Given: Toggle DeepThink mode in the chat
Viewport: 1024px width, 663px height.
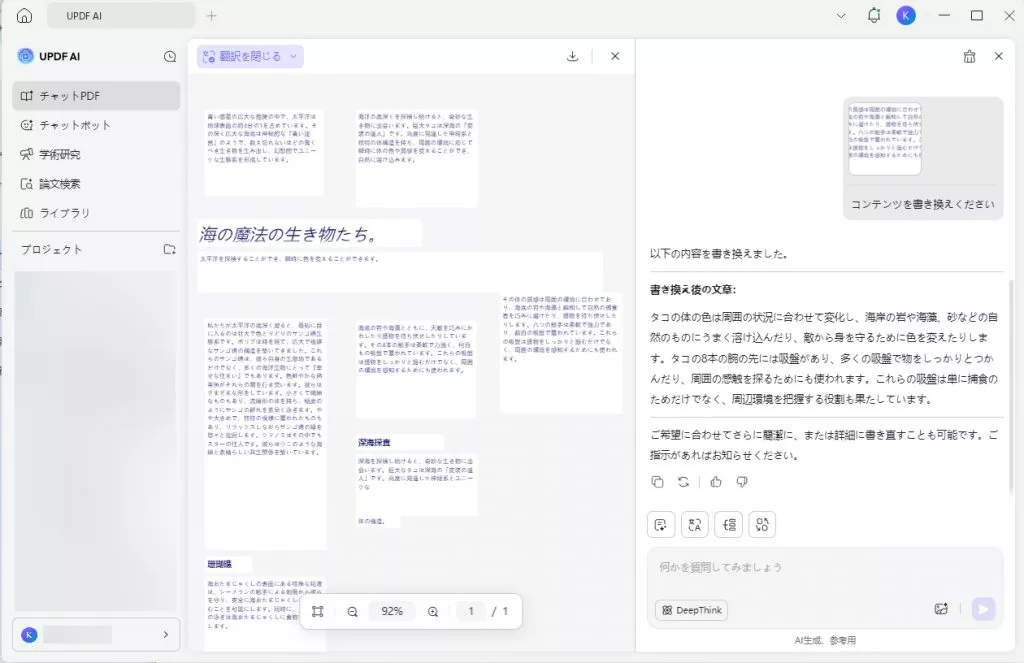Looking at the screenshot, I should click(691, 610).
